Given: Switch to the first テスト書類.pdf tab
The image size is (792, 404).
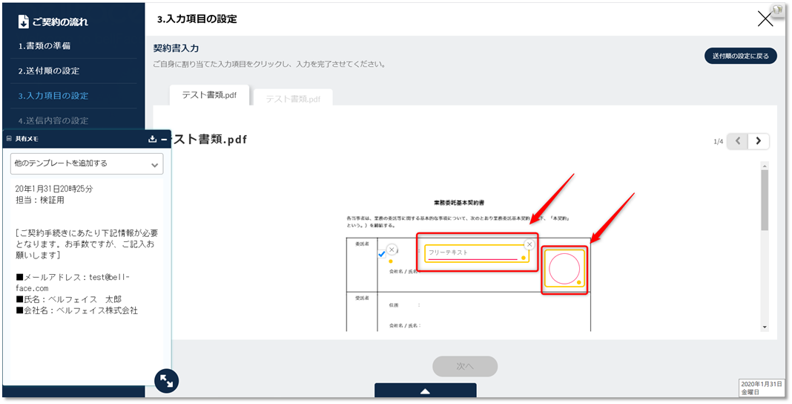Looking at the screenshot, I should coord(208,96).
